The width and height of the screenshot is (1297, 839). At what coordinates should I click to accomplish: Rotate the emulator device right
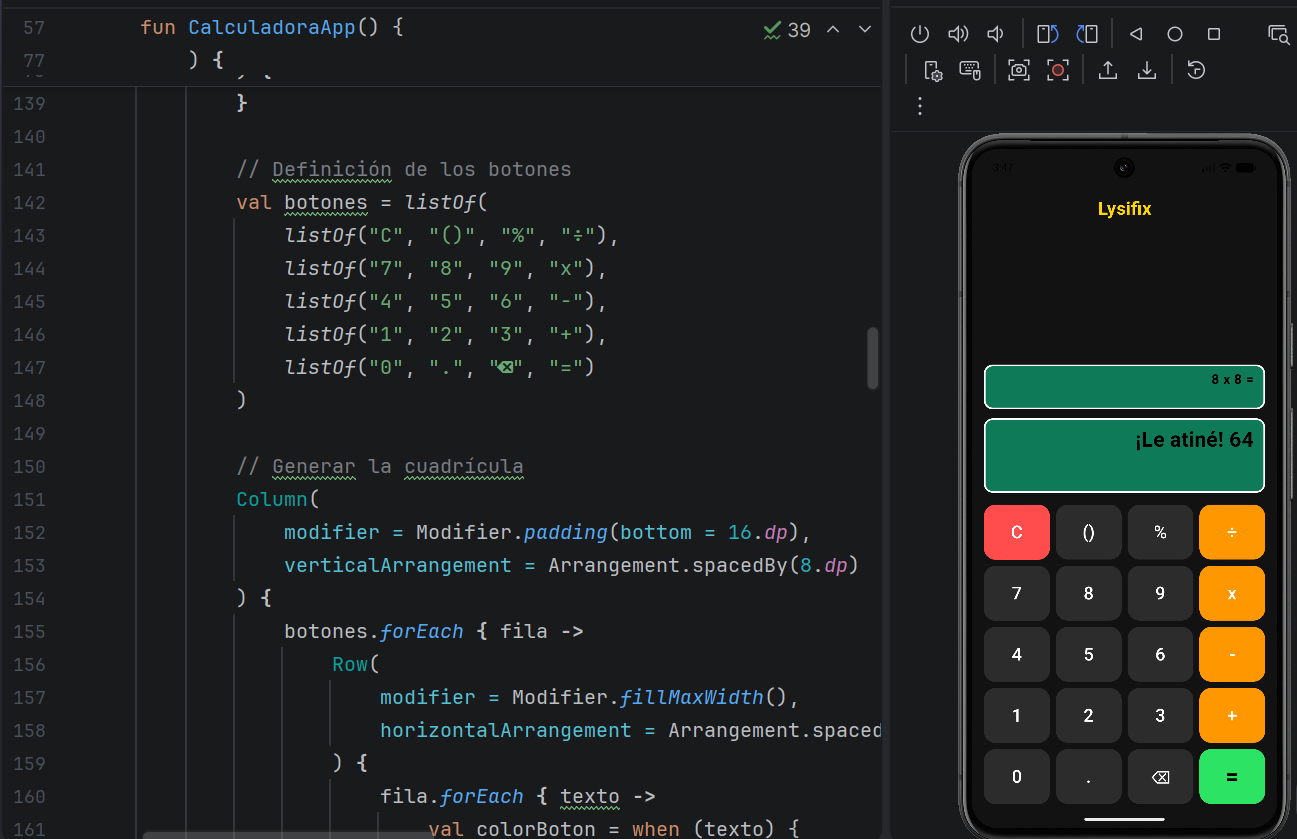point(1087,34)
